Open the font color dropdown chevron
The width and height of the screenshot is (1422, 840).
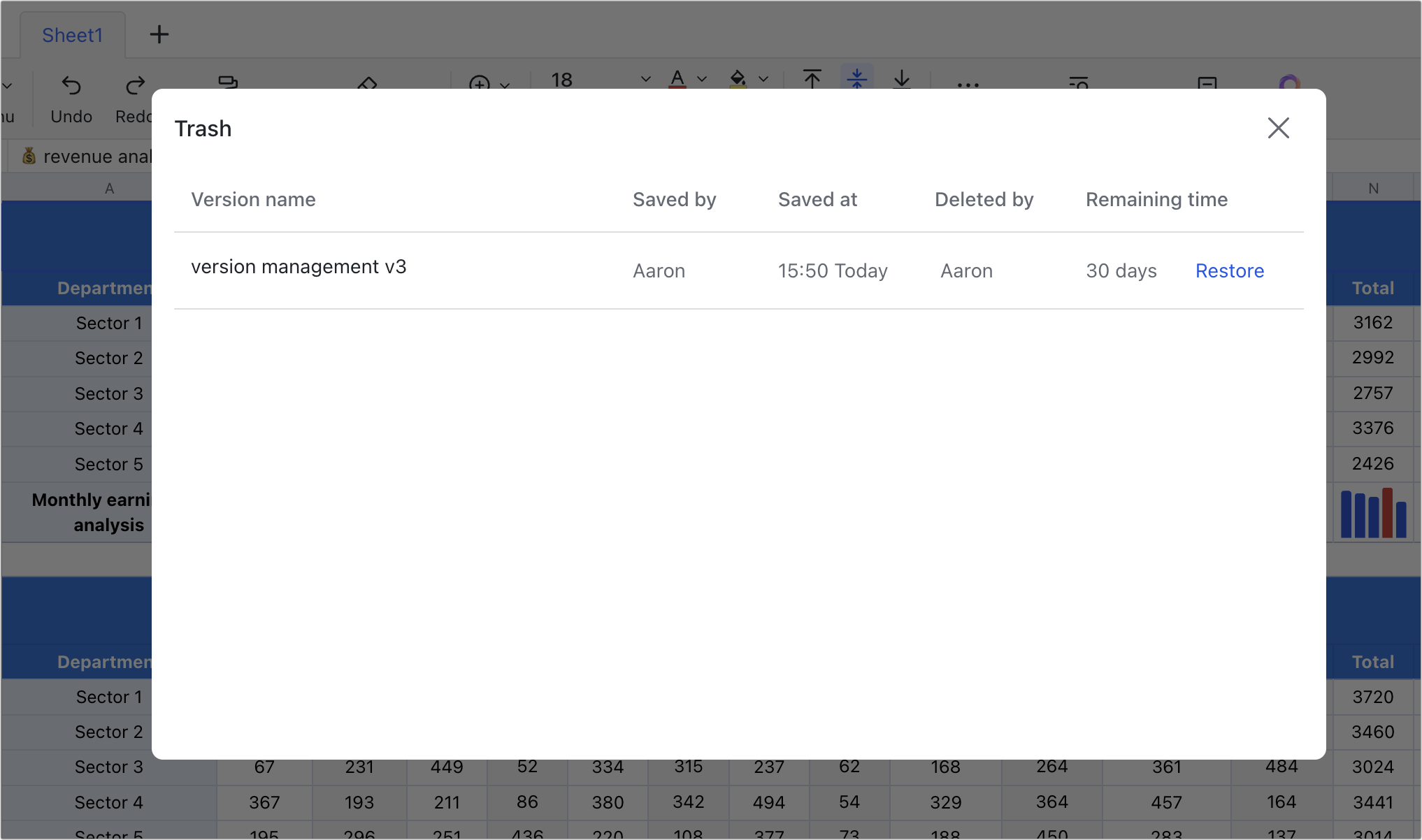(702, 79)
